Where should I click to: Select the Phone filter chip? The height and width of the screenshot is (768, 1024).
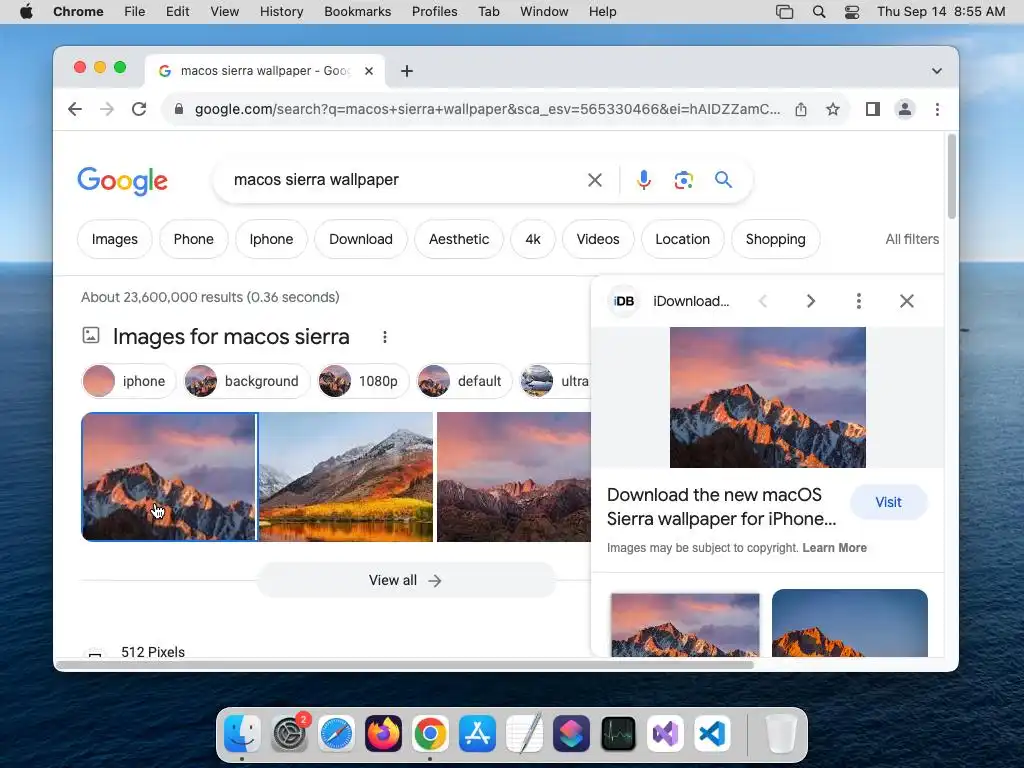click(x=193, y=239)
